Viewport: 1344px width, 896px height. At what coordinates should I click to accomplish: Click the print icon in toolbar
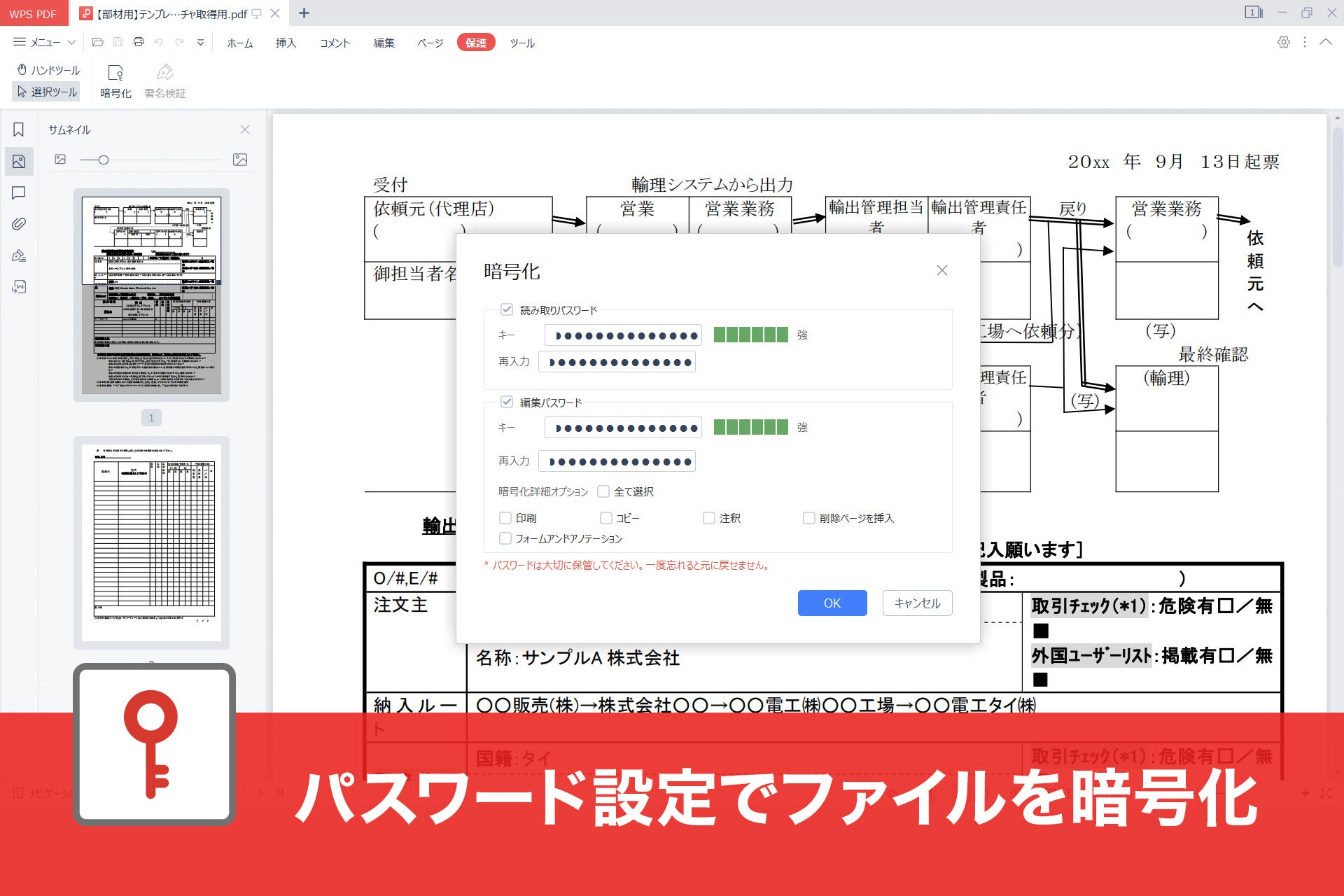tap(139, 42)
